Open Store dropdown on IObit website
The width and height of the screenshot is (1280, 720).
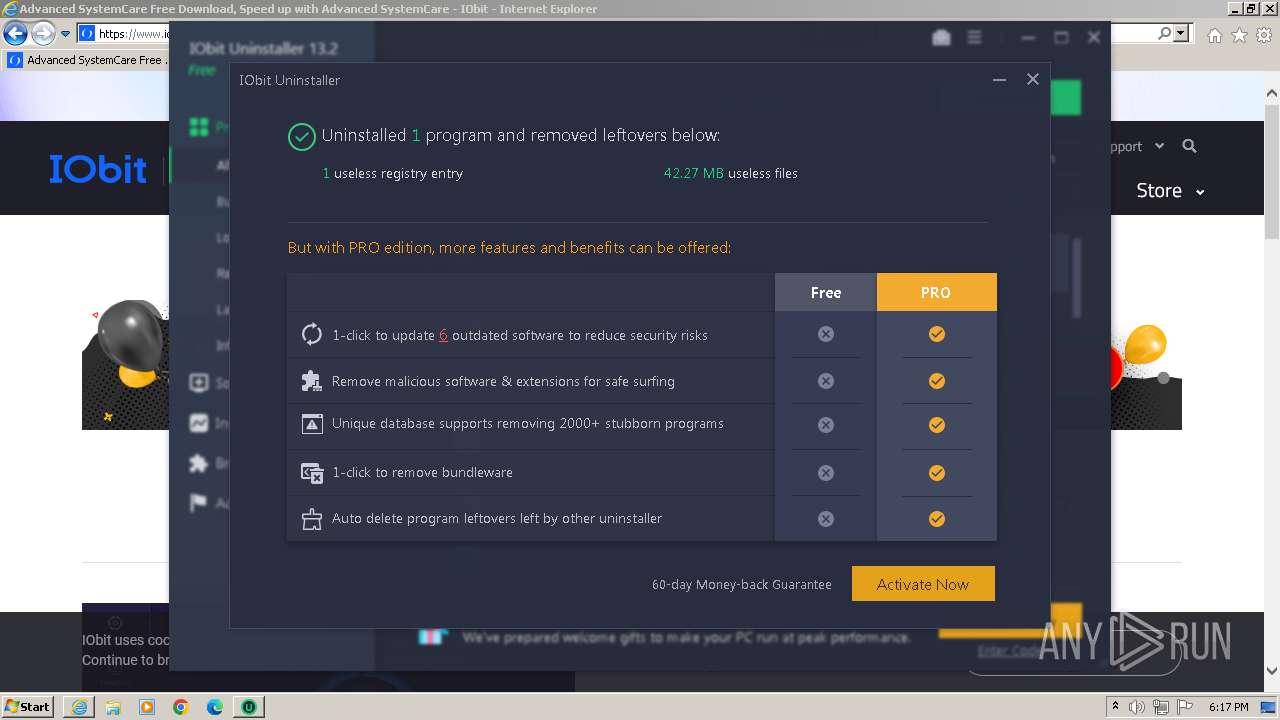click(1170, 190)
